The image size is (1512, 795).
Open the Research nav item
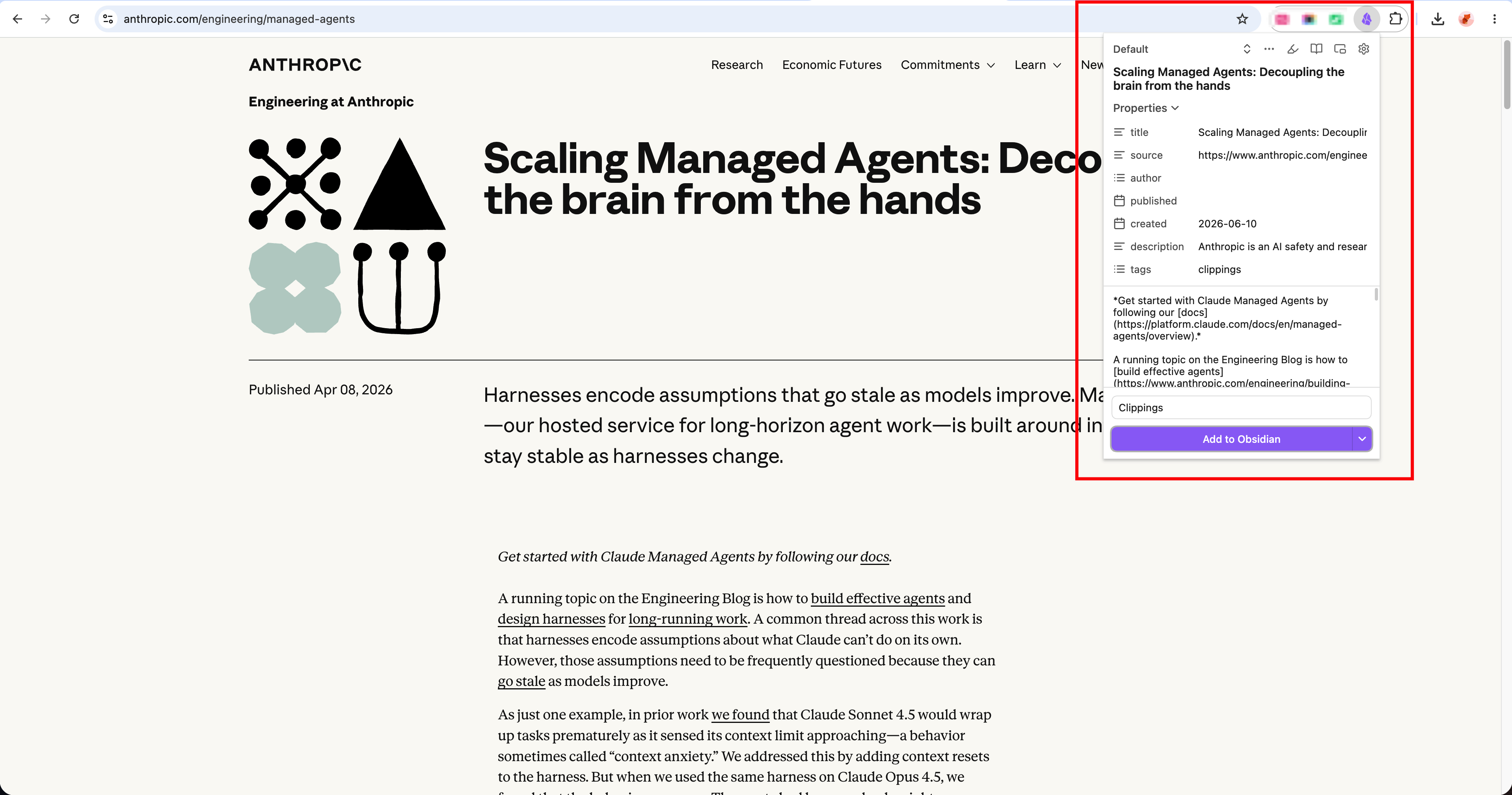click(737, 65)
